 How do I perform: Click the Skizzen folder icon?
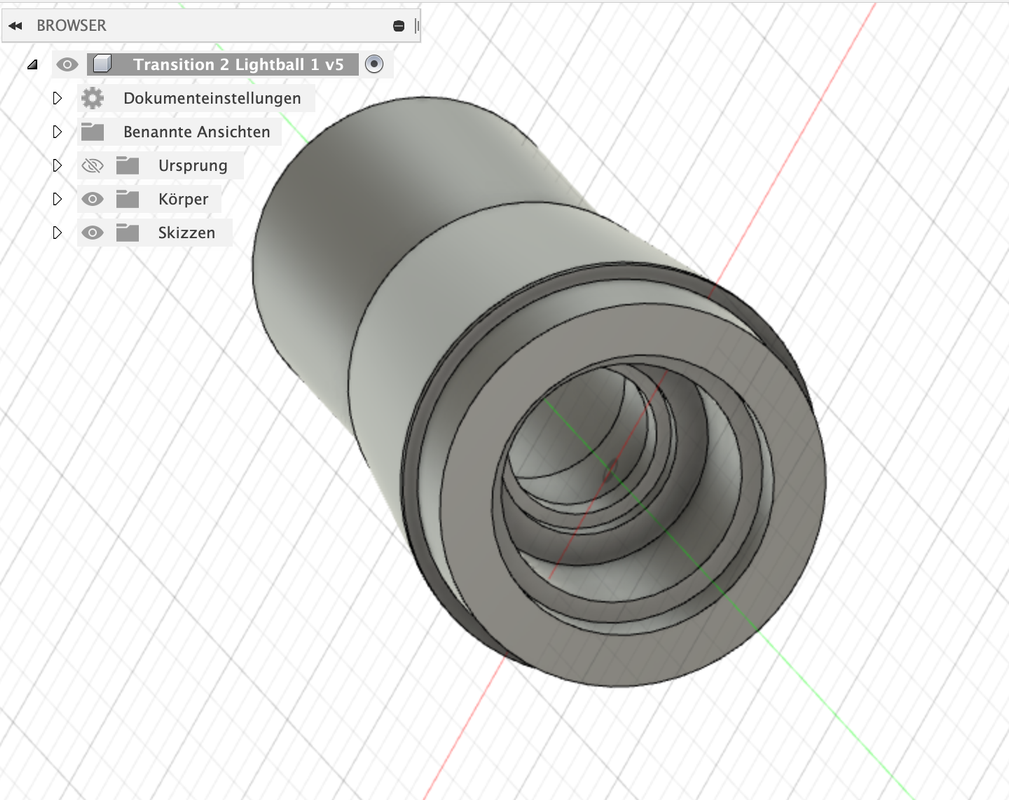click(x=127, y=232)
